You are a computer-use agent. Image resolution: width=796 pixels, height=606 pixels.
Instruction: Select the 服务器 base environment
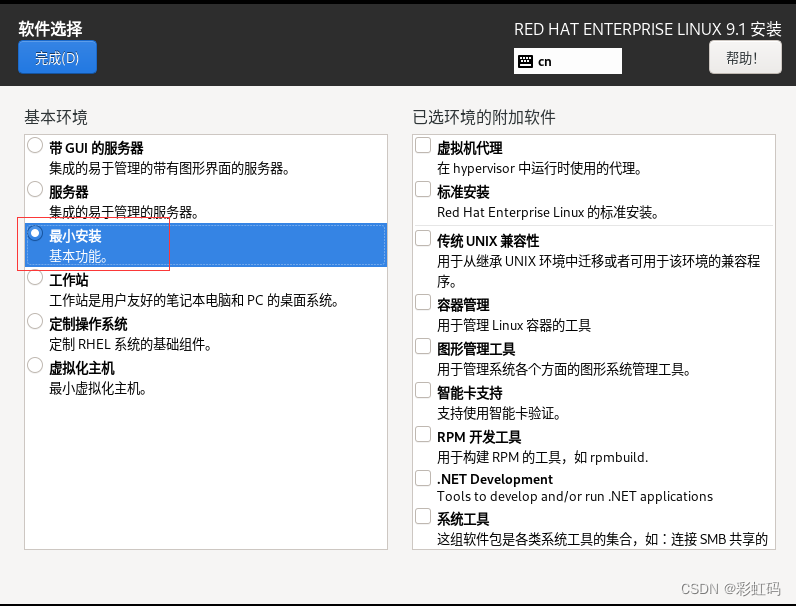pyautogui.click(x=36, y=190)
